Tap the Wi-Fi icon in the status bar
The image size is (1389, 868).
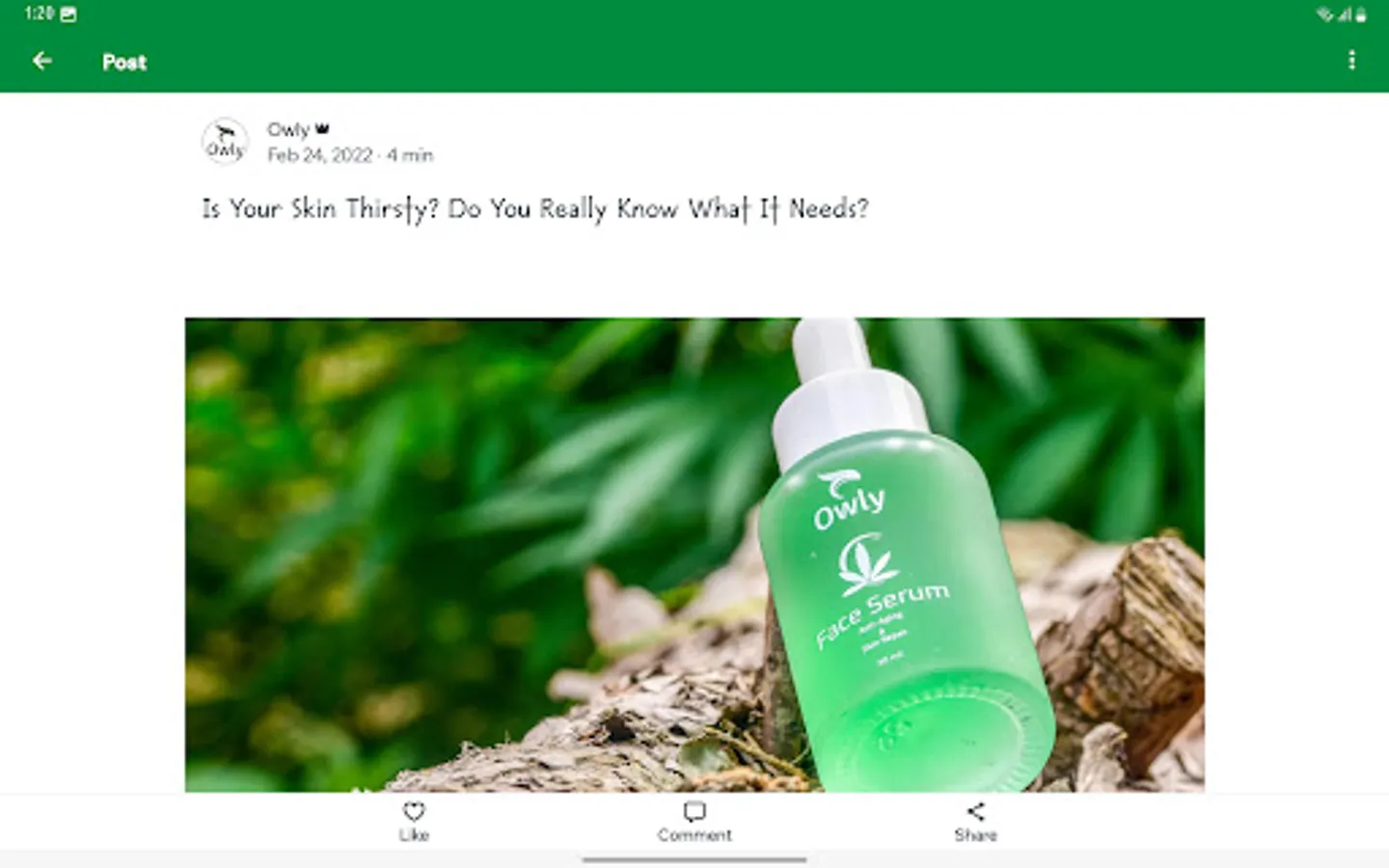(x=1324, y=14)
